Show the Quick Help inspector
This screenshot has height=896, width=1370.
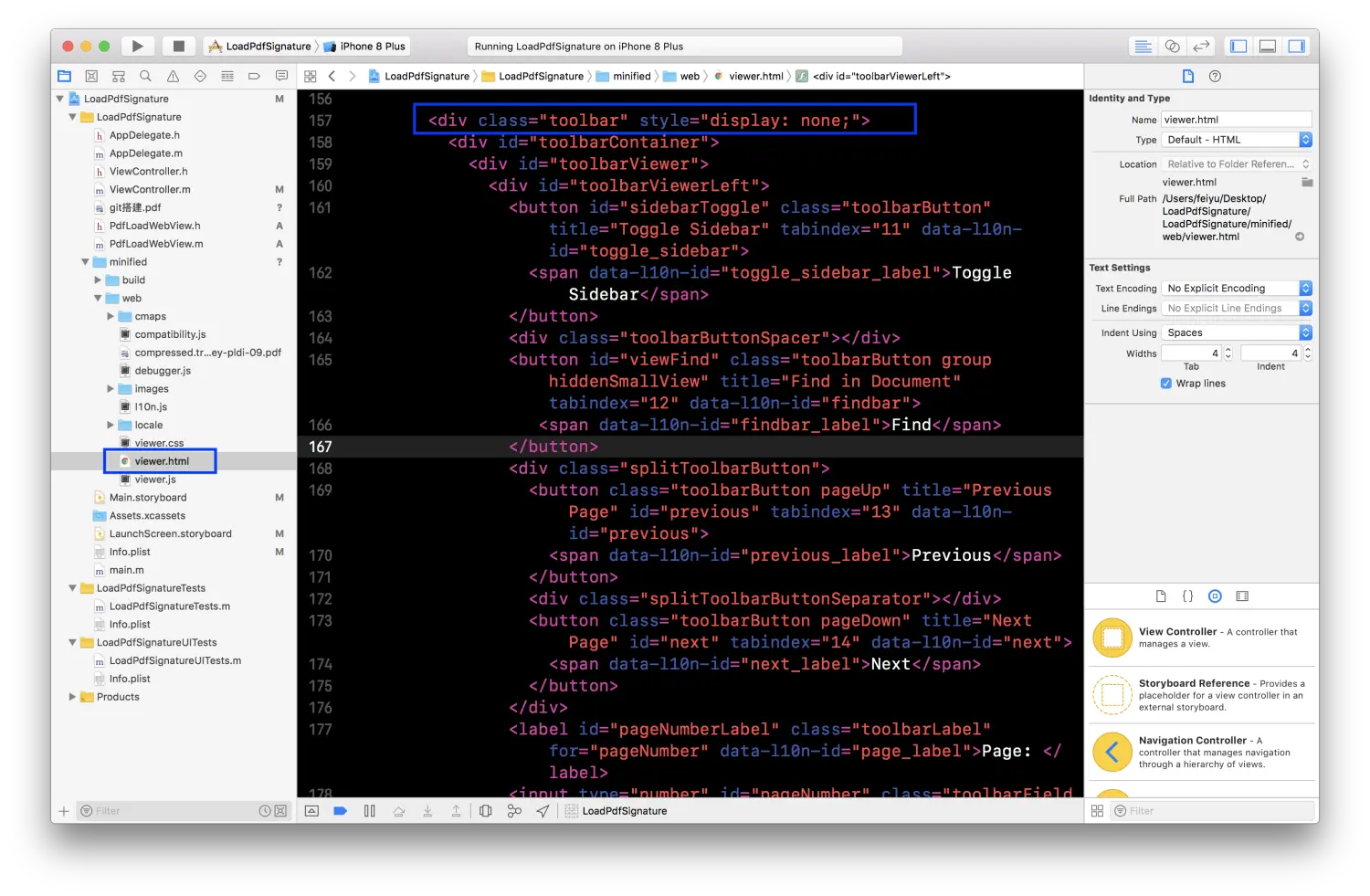pos(1215,77)
